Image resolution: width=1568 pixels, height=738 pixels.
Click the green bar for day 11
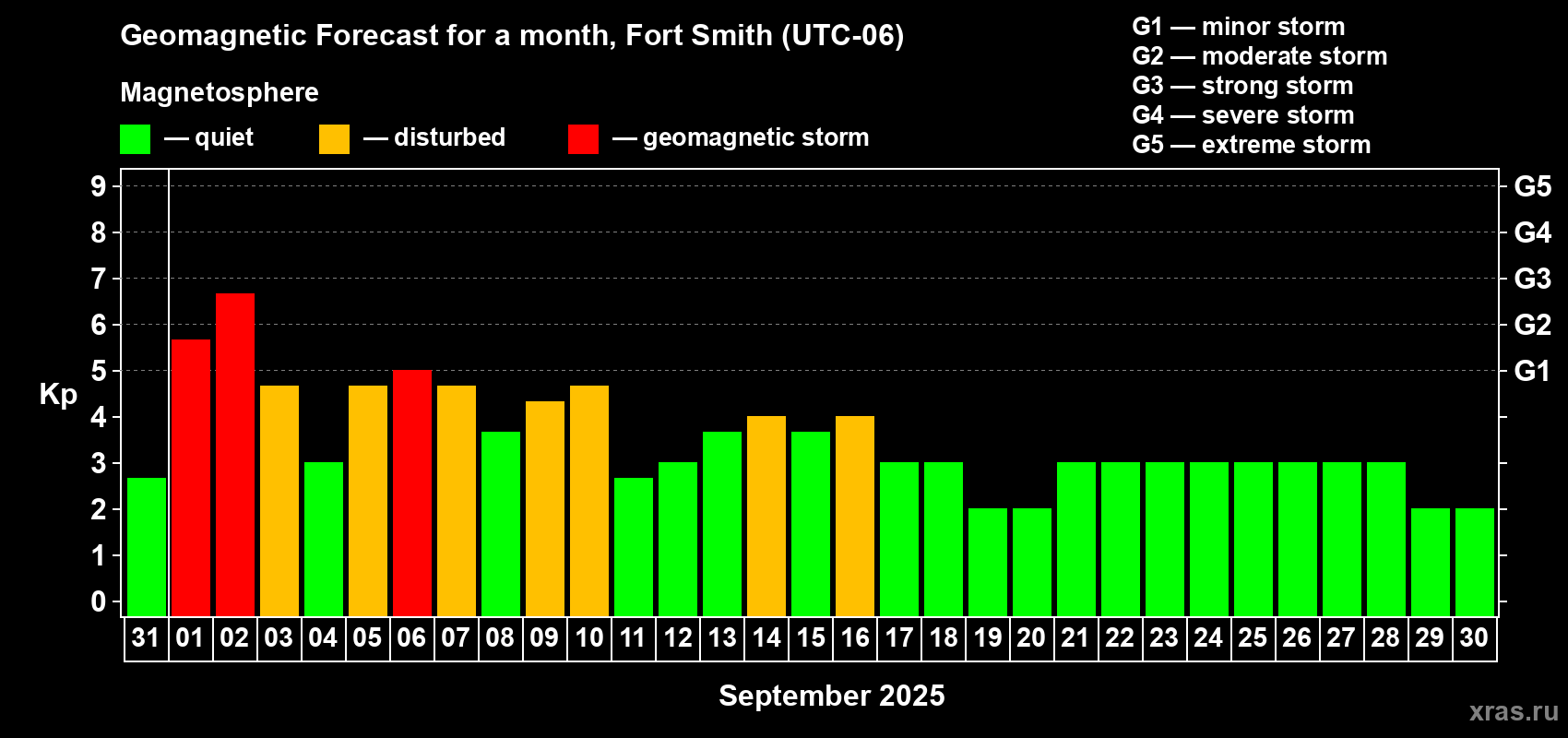634,547
